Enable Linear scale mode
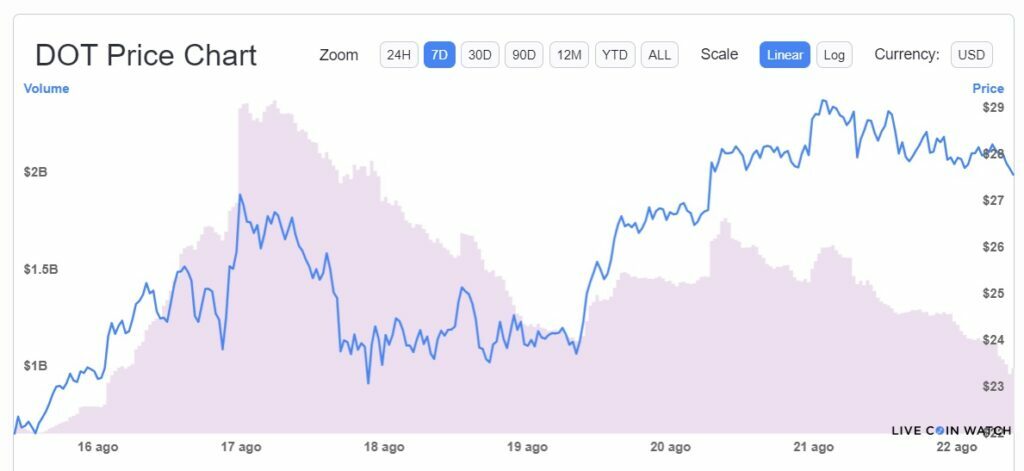Screen dimensions: 1024x471 pyautogui.click(x=785, y=55)
